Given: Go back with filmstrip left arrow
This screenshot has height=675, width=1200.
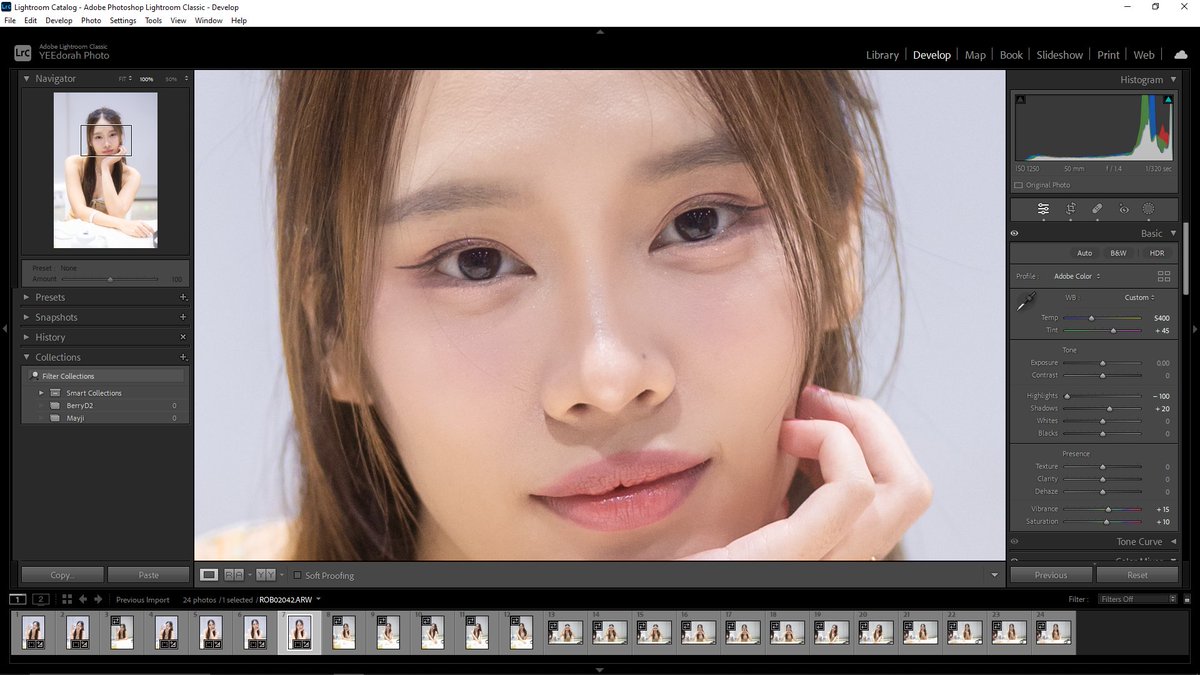Looking at the screenshot, I should pyautogui.click(x=83, y=599).
